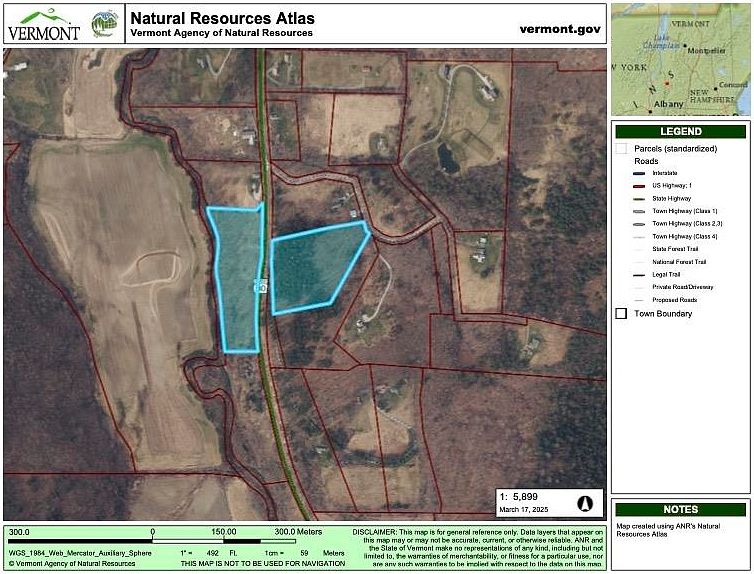Click the date 'March 17, 2025'
The image size is (754, 574).
click(524, 510)
